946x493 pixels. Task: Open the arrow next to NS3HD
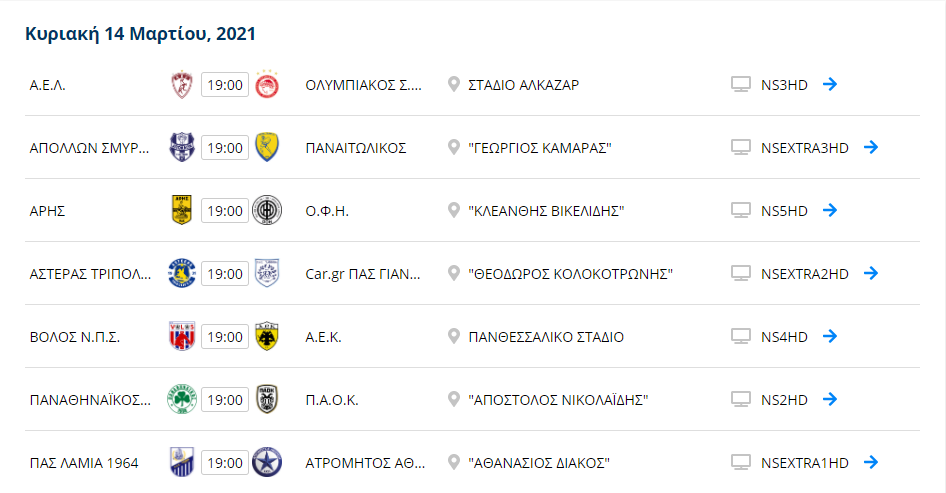[830, 84]
